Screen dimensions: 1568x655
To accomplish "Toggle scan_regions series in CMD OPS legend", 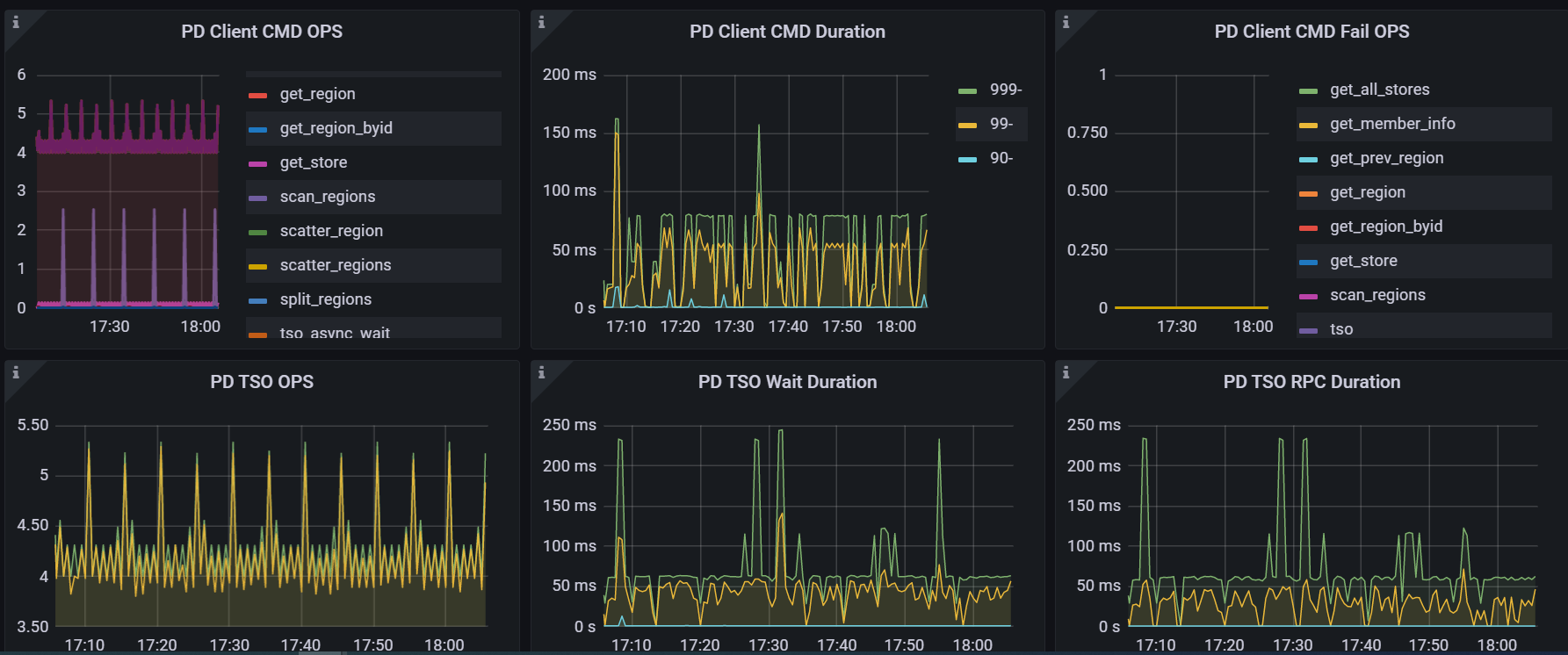I will tap(327, 197).
